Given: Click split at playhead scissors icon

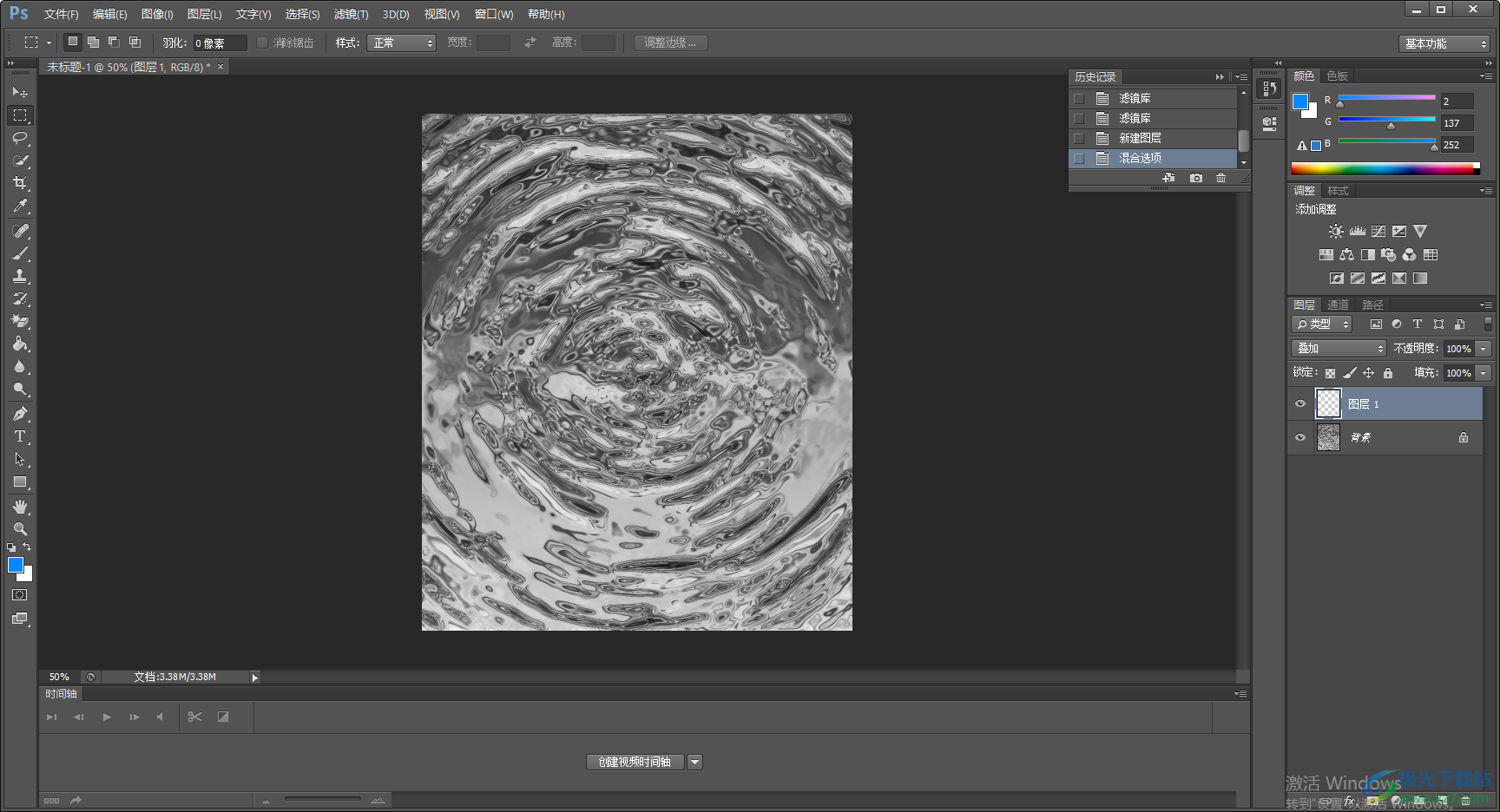Looking at the screenshot, I should 194,717.
